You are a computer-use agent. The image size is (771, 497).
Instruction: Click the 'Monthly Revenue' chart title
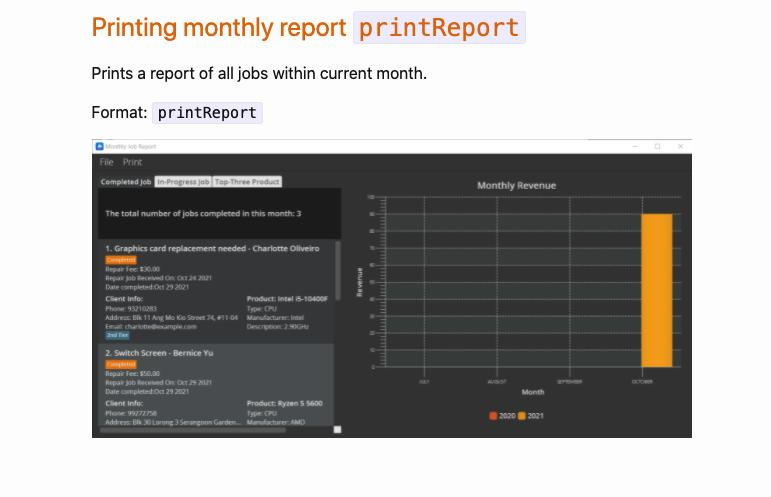(x=516, y=186)
